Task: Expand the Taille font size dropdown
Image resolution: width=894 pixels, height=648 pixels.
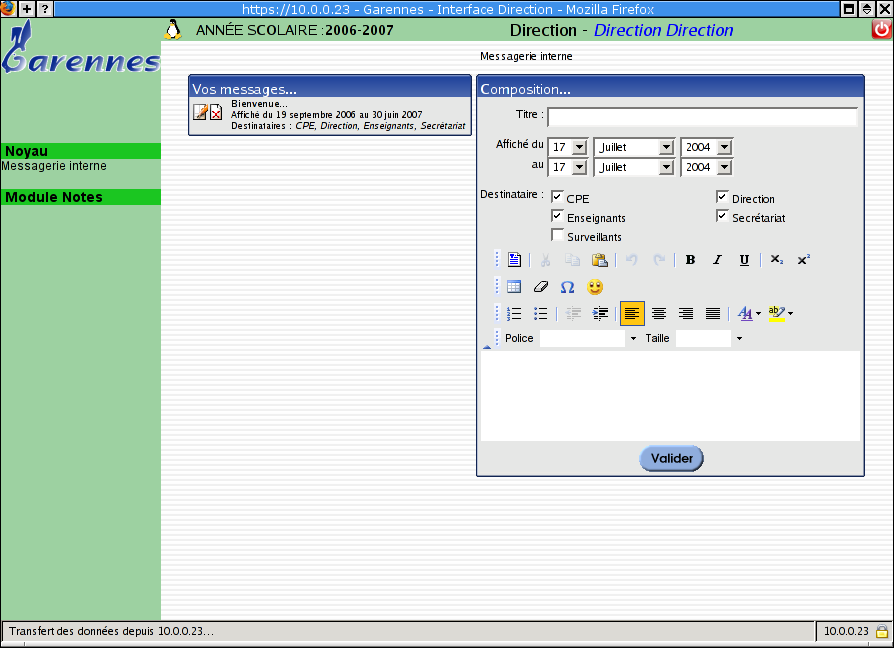Action: (x=739, y=339)
